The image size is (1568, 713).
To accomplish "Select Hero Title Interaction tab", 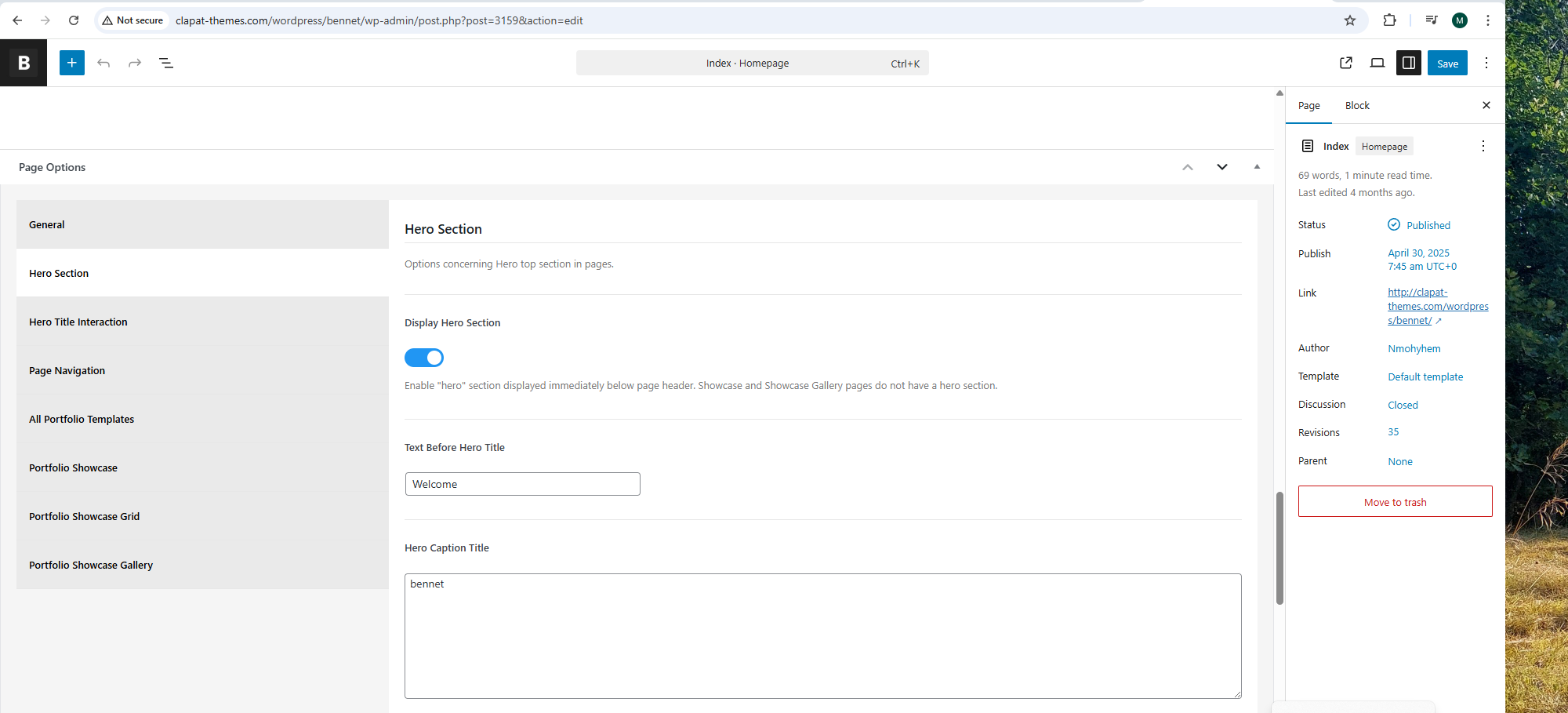I will (202, 322).
